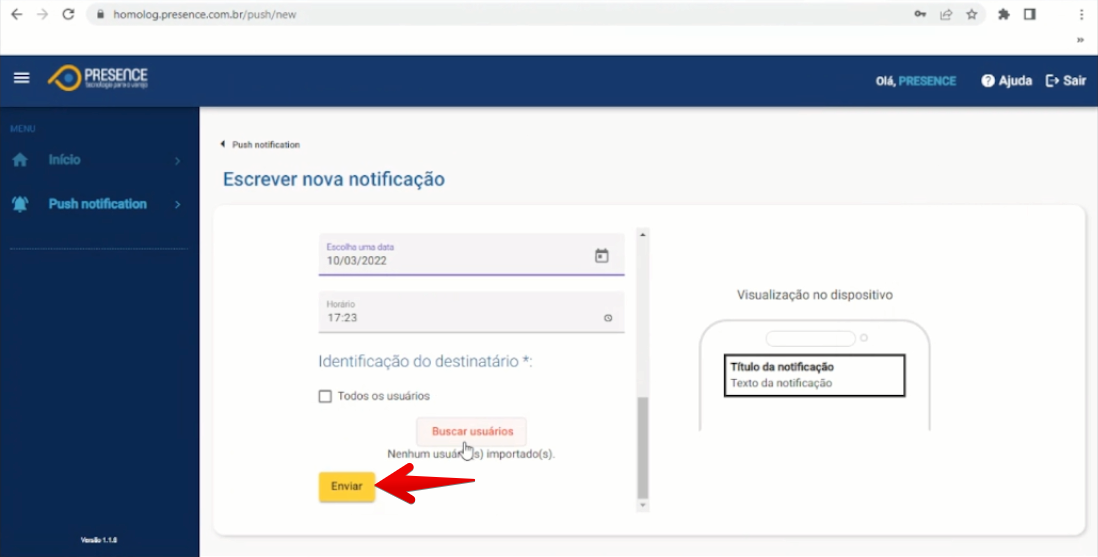Toggle the browser side panel icon

(1029, 14)
